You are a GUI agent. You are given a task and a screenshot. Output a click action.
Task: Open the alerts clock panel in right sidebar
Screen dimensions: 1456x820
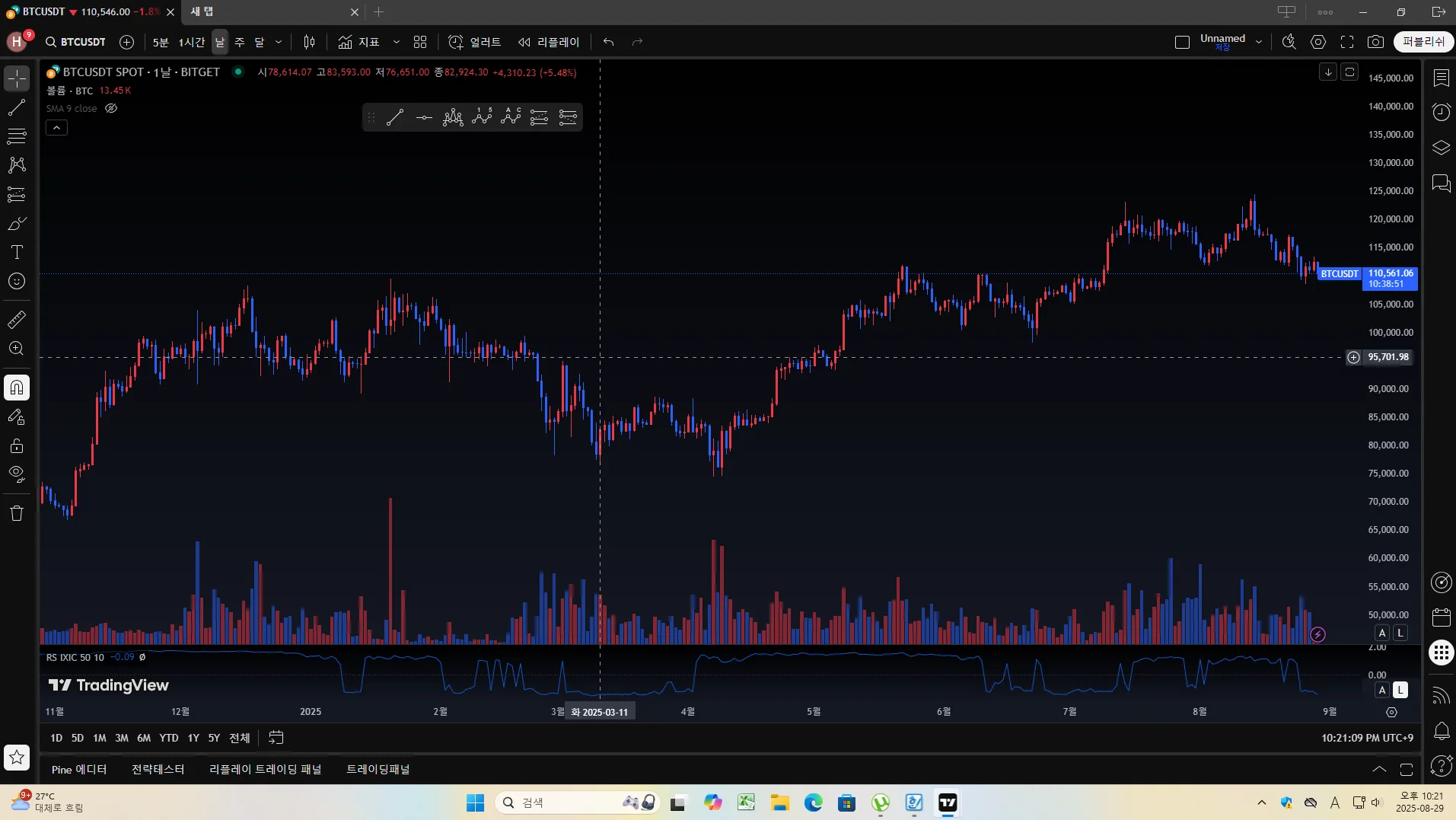coord(1442,113)
